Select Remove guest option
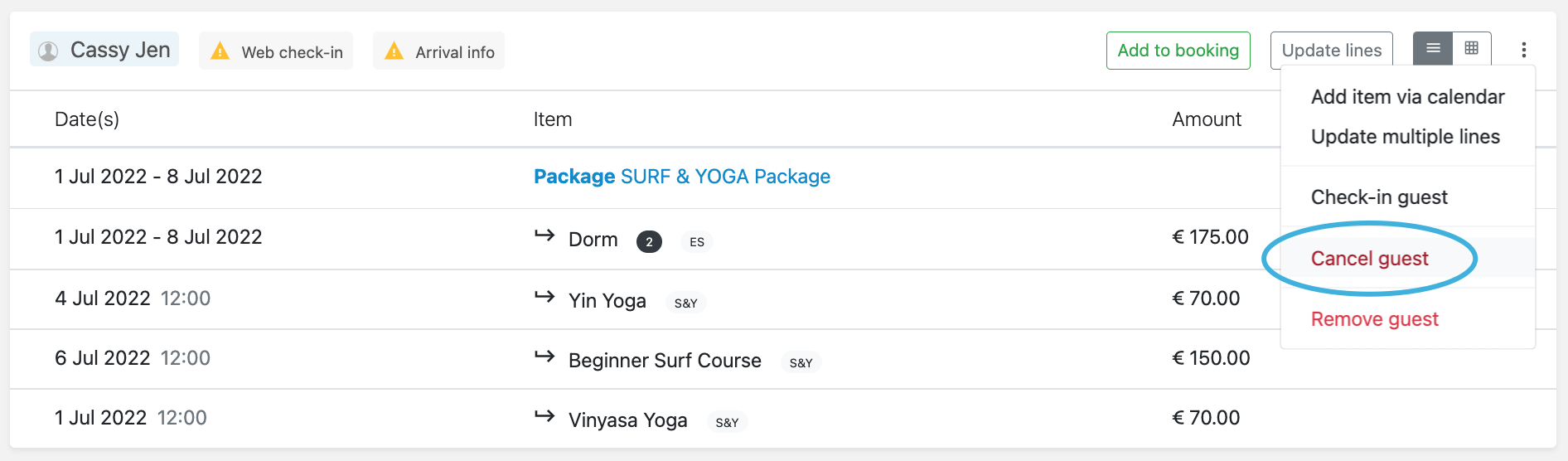The height and width of the screenshot is (461, 1568). (x=1375, y=319)
